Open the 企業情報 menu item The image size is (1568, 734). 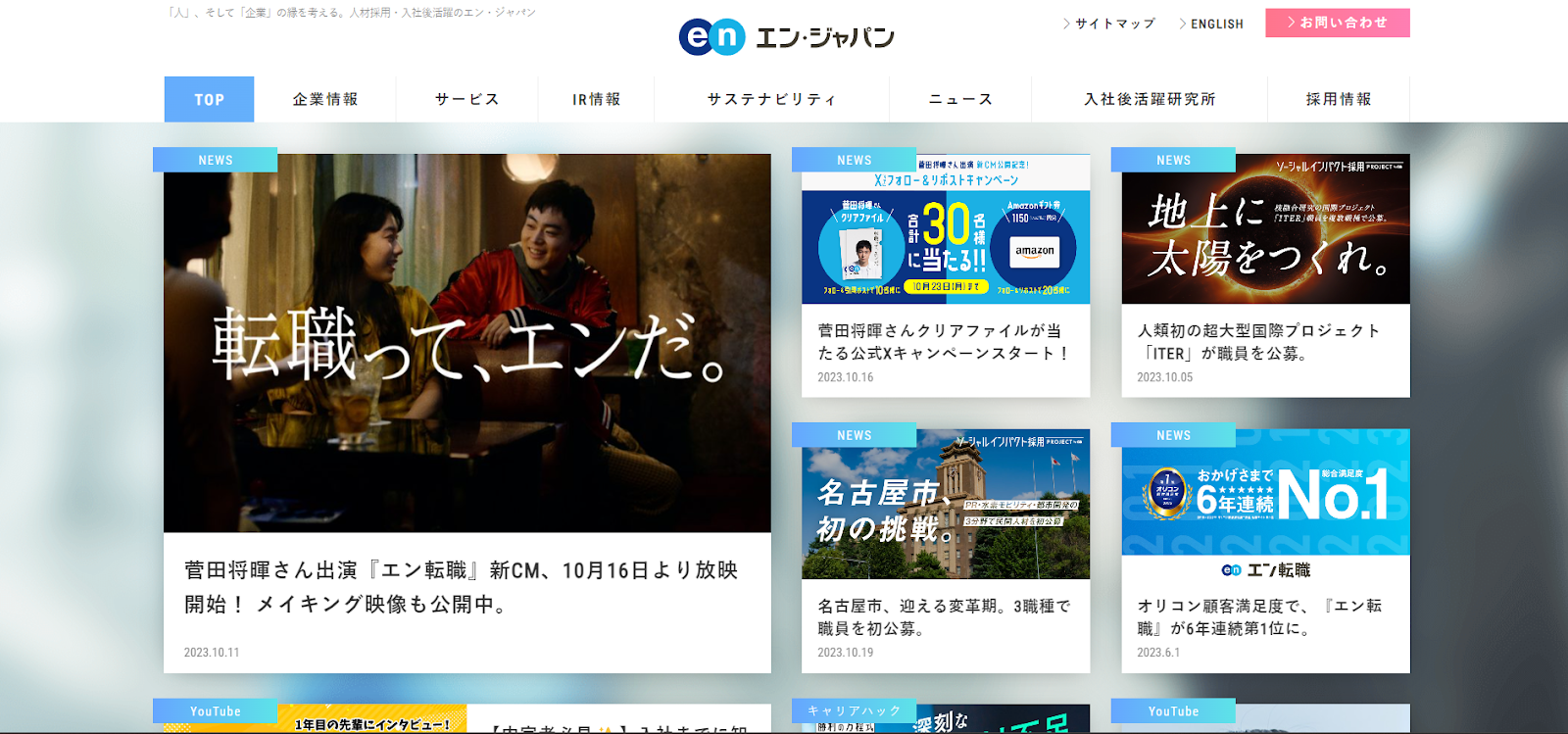pyautogui.click(x=325, y=99)
